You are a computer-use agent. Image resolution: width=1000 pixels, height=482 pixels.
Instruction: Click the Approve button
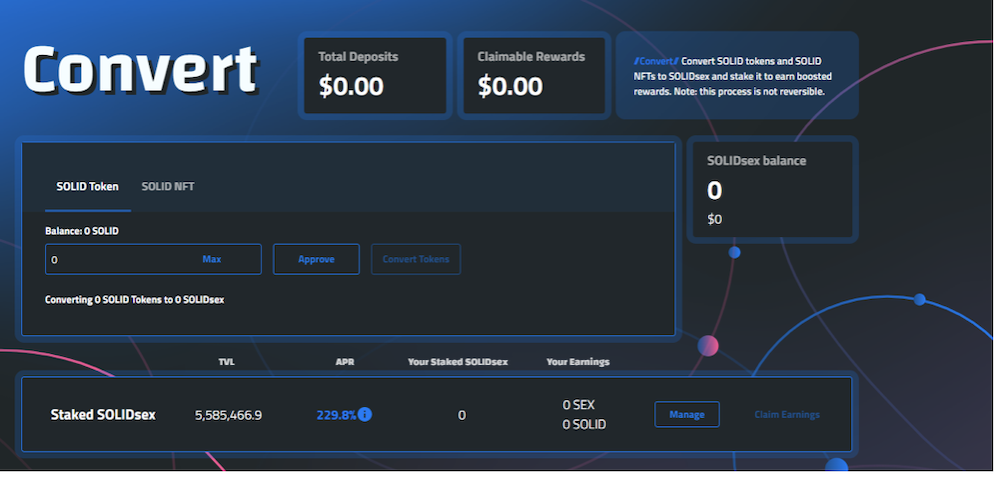pyautogui.click(x=316, y=259)
